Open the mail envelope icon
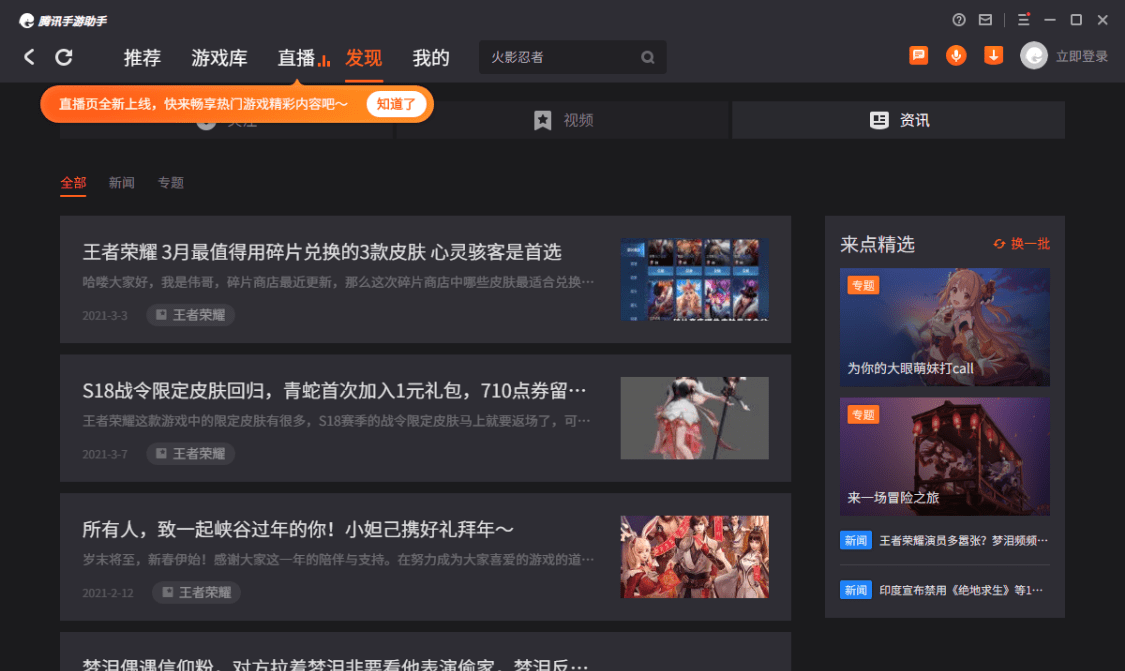Screen dimensions: 1125x671 click(x=985, y=20)
